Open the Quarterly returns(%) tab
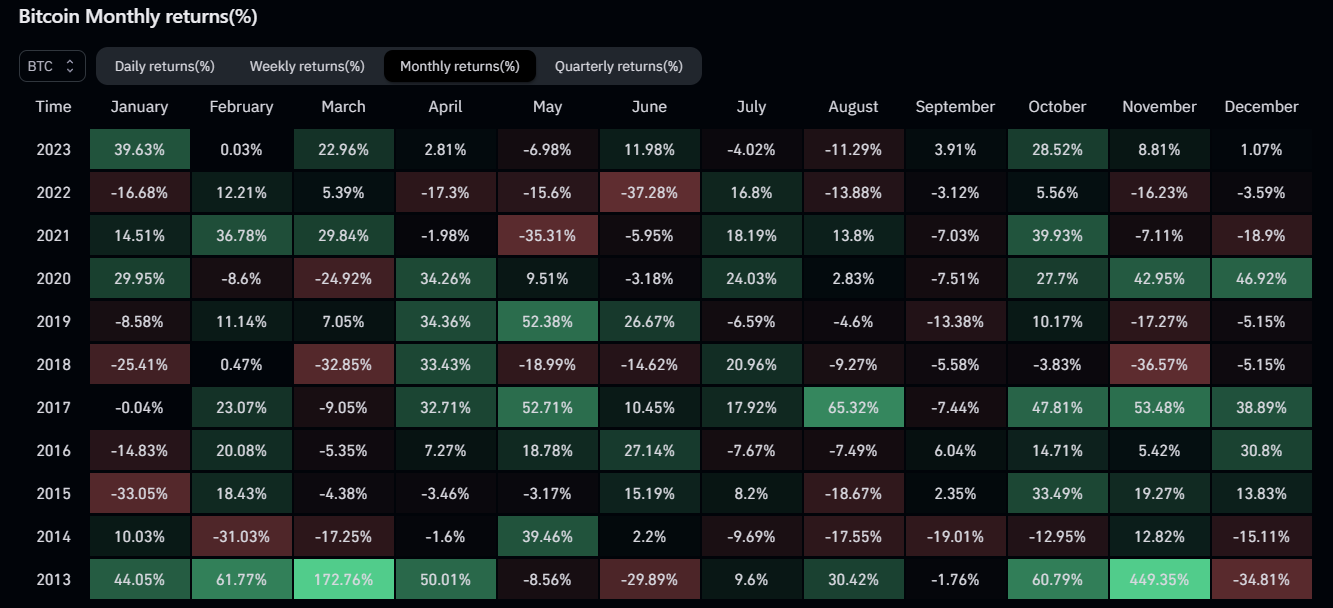This screenshot has height=608, width=1333. coord(619,66)
